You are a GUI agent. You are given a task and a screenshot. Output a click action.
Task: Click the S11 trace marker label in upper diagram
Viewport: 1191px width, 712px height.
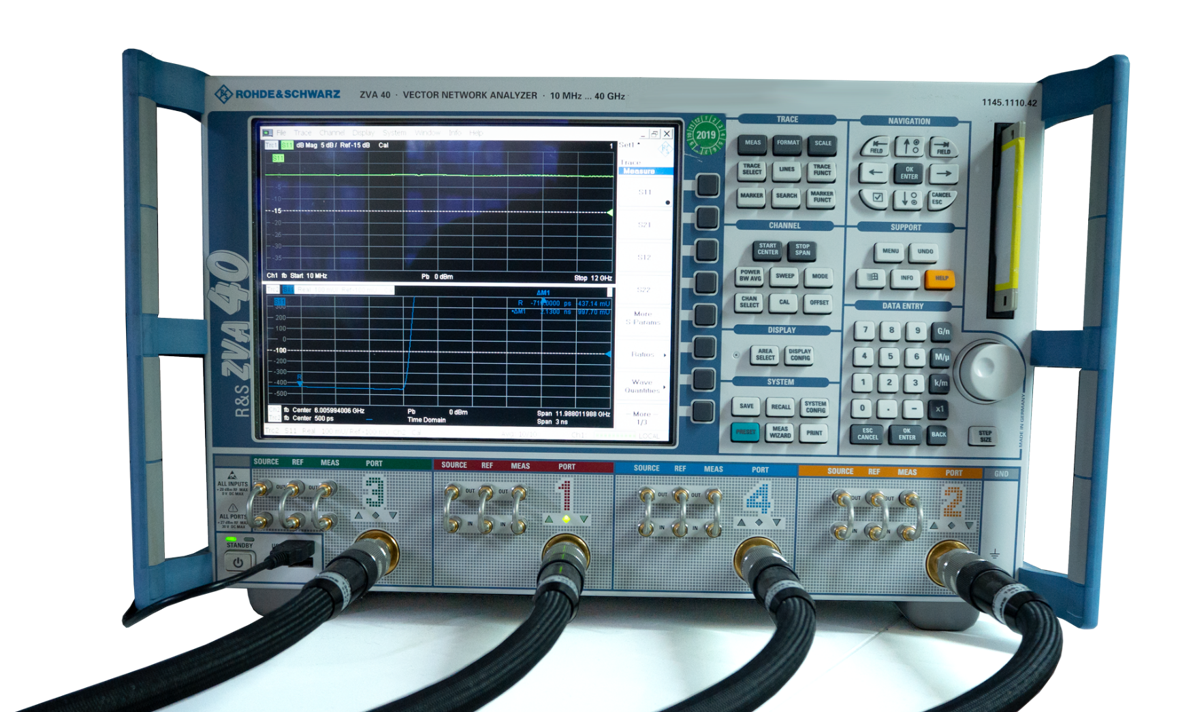click(x=278, y=158)
